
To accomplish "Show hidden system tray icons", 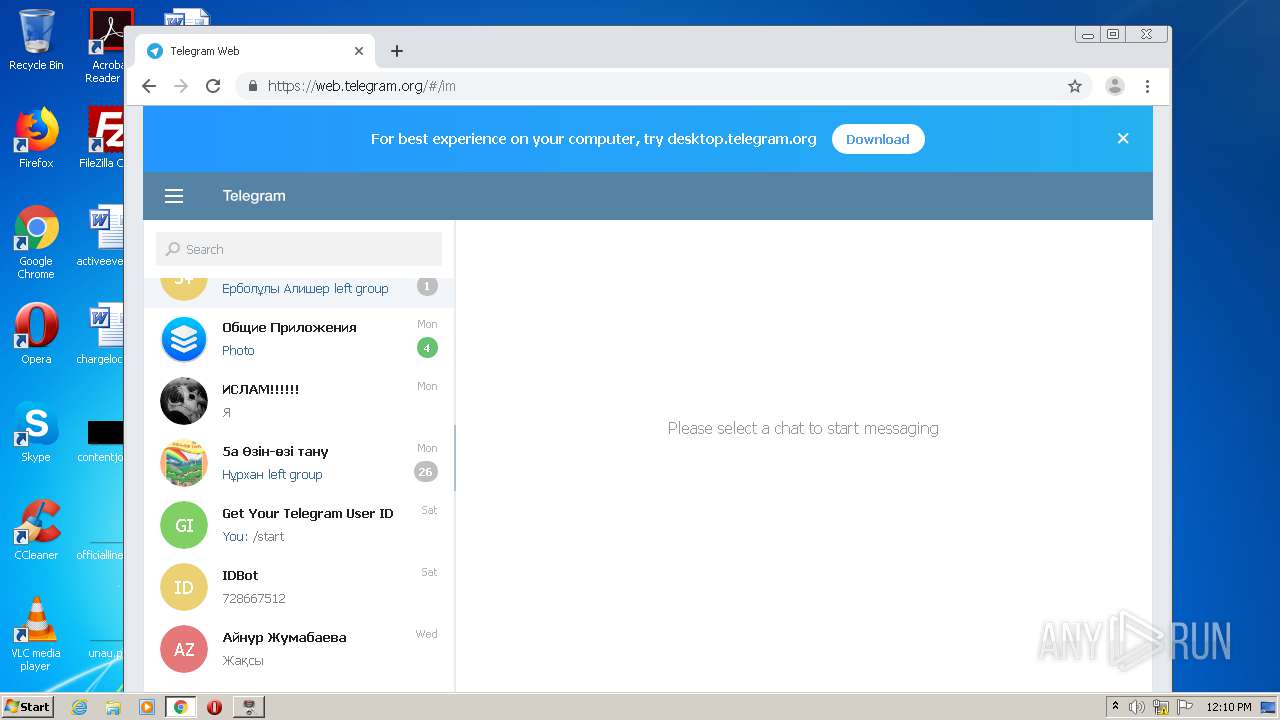I will tap(1116, 707).
